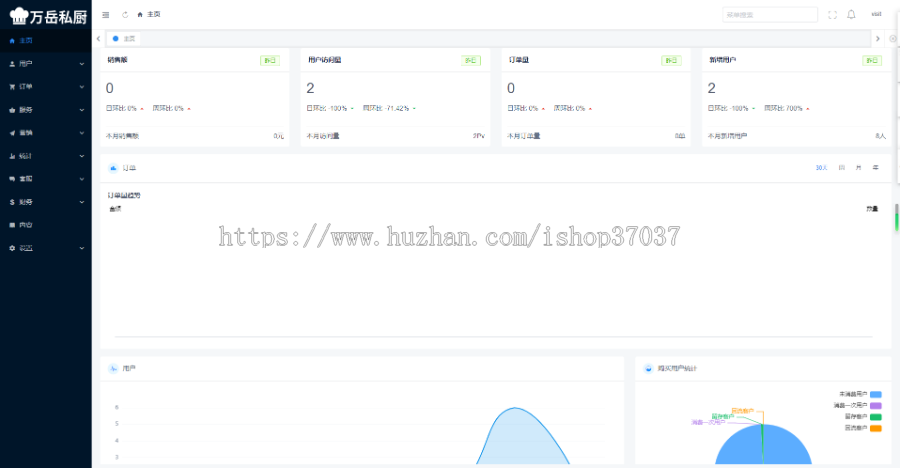This screenshot has height=468, width=900.
Task: Click the tab options circle icon at far right
Action: (x=893, y=38)
